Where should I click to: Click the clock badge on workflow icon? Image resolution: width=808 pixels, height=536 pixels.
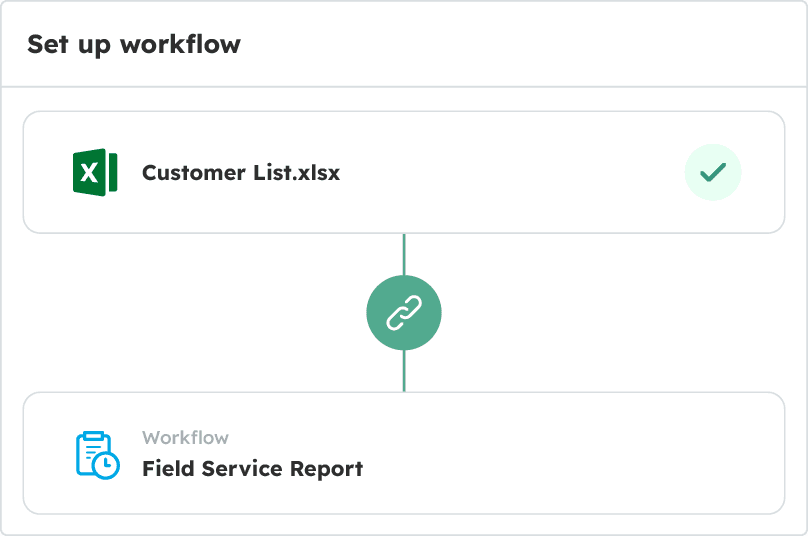pos(107,465)
